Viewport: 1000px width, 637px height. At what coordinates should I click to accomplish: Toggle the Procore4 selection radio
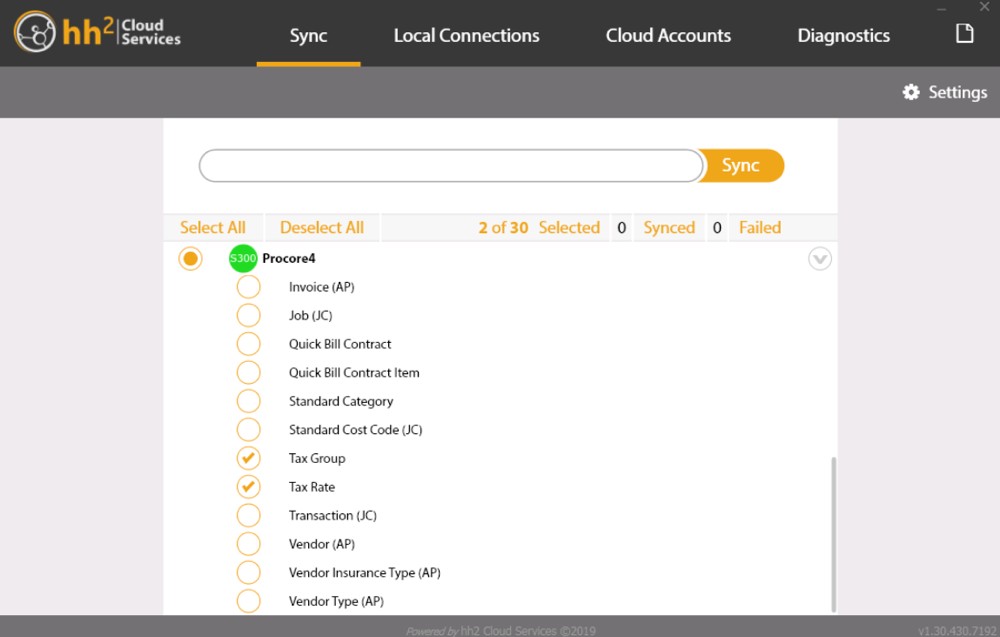[x=190, y=258]
